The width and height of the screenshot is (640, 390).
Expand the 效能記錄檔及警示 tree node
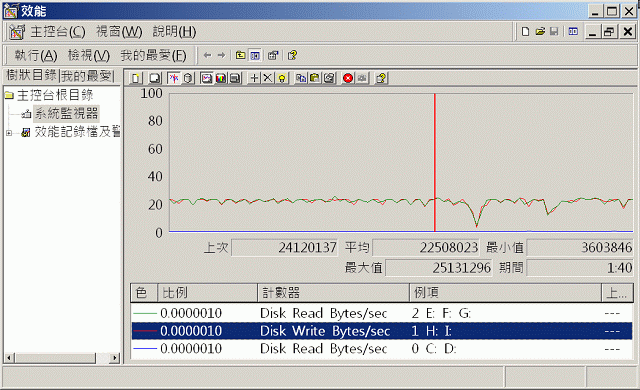[9, 133]
